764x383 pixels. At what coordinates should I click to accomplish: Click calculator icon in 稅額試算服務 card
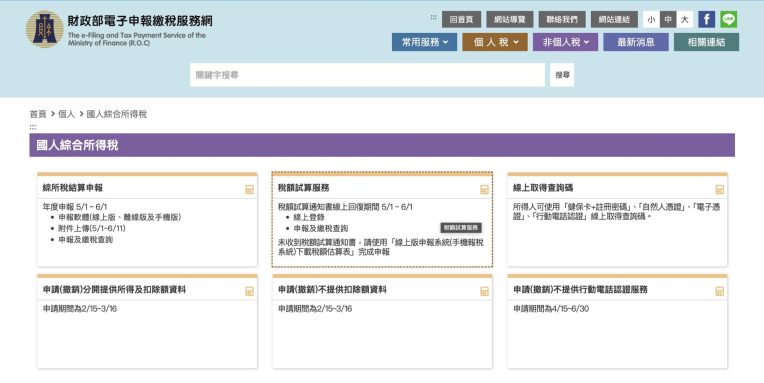tap(484, 190)
